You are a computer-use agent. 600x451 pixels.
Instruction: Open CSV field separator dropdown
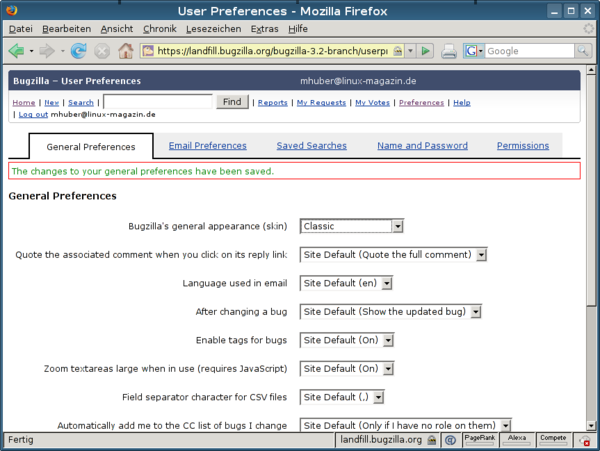tap(342, 397)
